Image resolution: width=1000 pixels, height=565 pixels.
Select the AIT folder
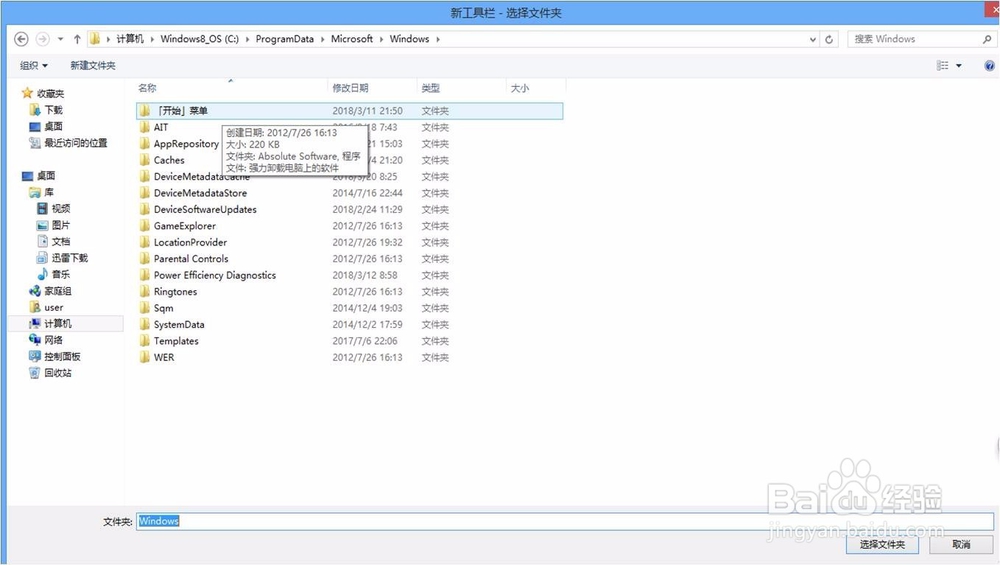click(x=161, y=128)
